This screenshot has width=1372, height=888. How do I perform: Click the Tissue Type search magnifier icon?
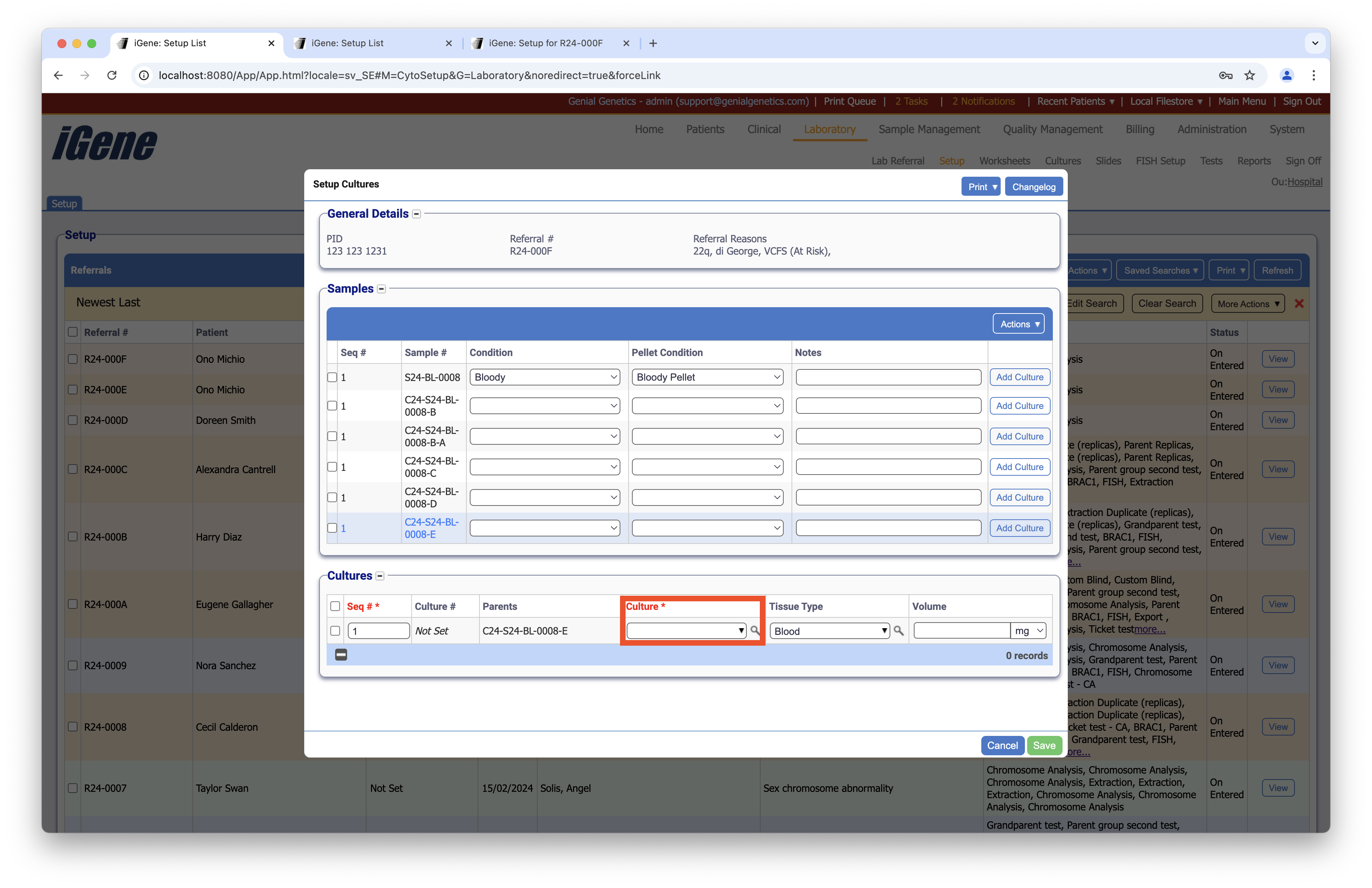[x=898, y=630]
